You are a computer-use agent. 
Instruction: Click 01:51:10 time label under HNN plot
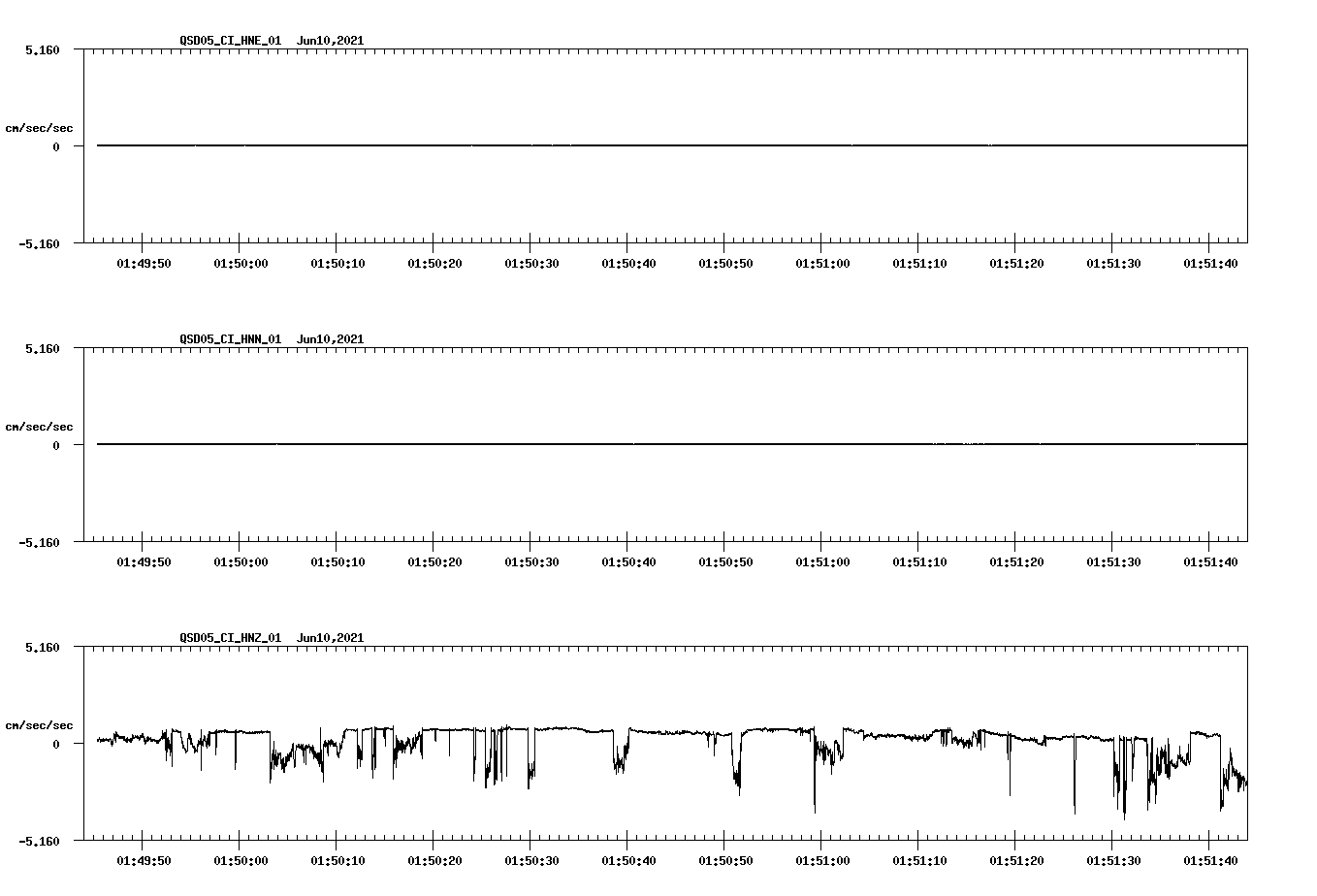click(919, 561)
